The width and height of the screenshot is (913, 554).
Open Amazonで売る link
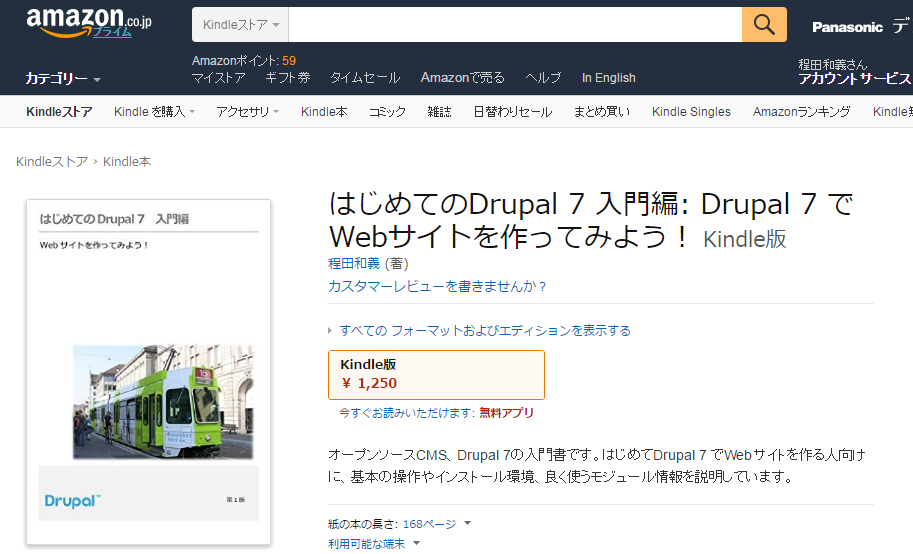[463, 77]
